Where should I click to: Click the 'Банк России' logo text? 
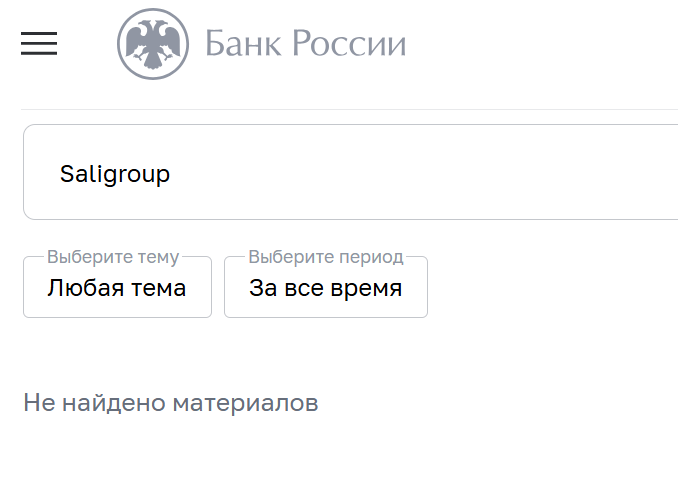[x=305, y=44]
